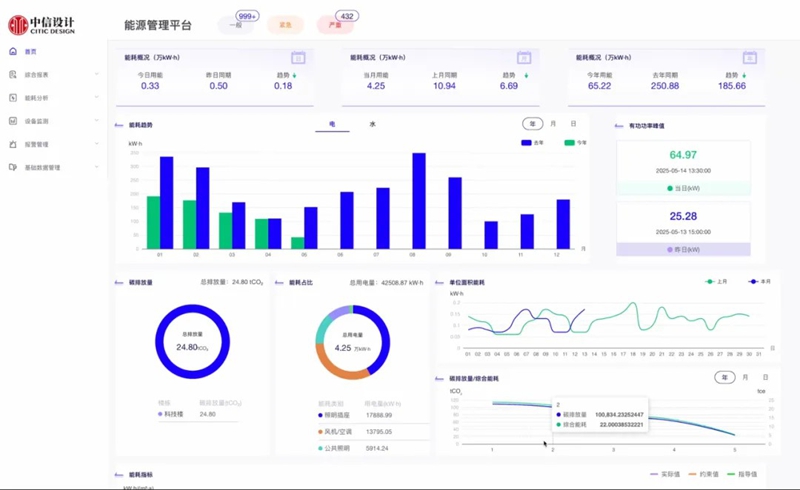The image size is (800, 490).
Task: Expand the 能耗分析 menu chevron
Action: click(96, 97)
